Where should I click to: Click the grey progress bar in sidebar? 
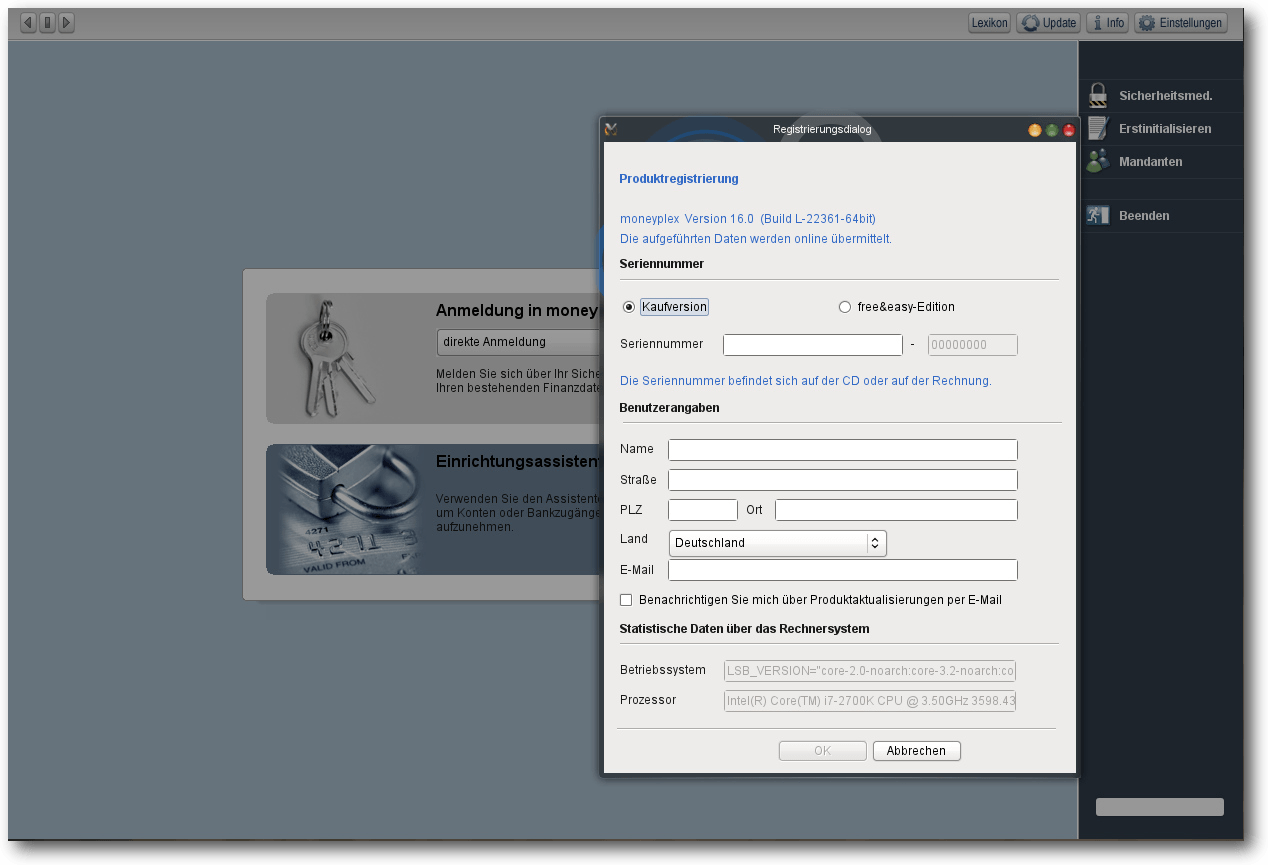(1160, 807)
